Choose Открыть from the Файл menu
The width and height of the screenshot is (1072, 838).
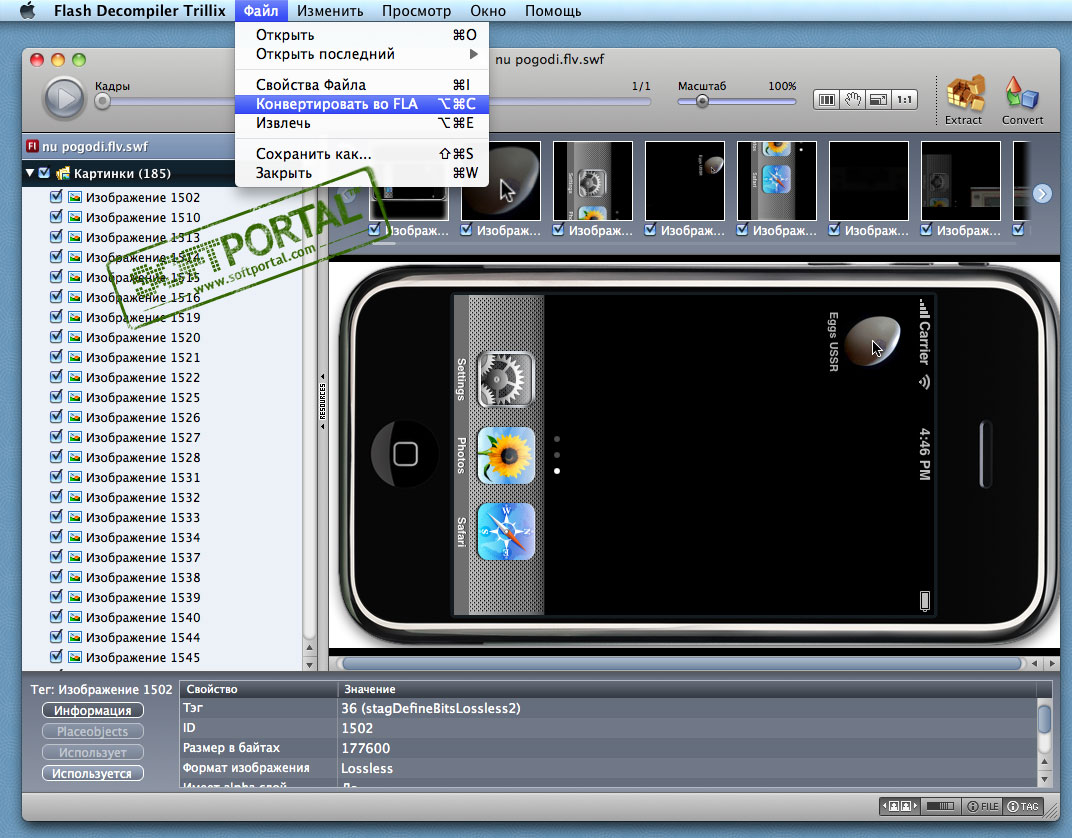(x=362, y=35)
